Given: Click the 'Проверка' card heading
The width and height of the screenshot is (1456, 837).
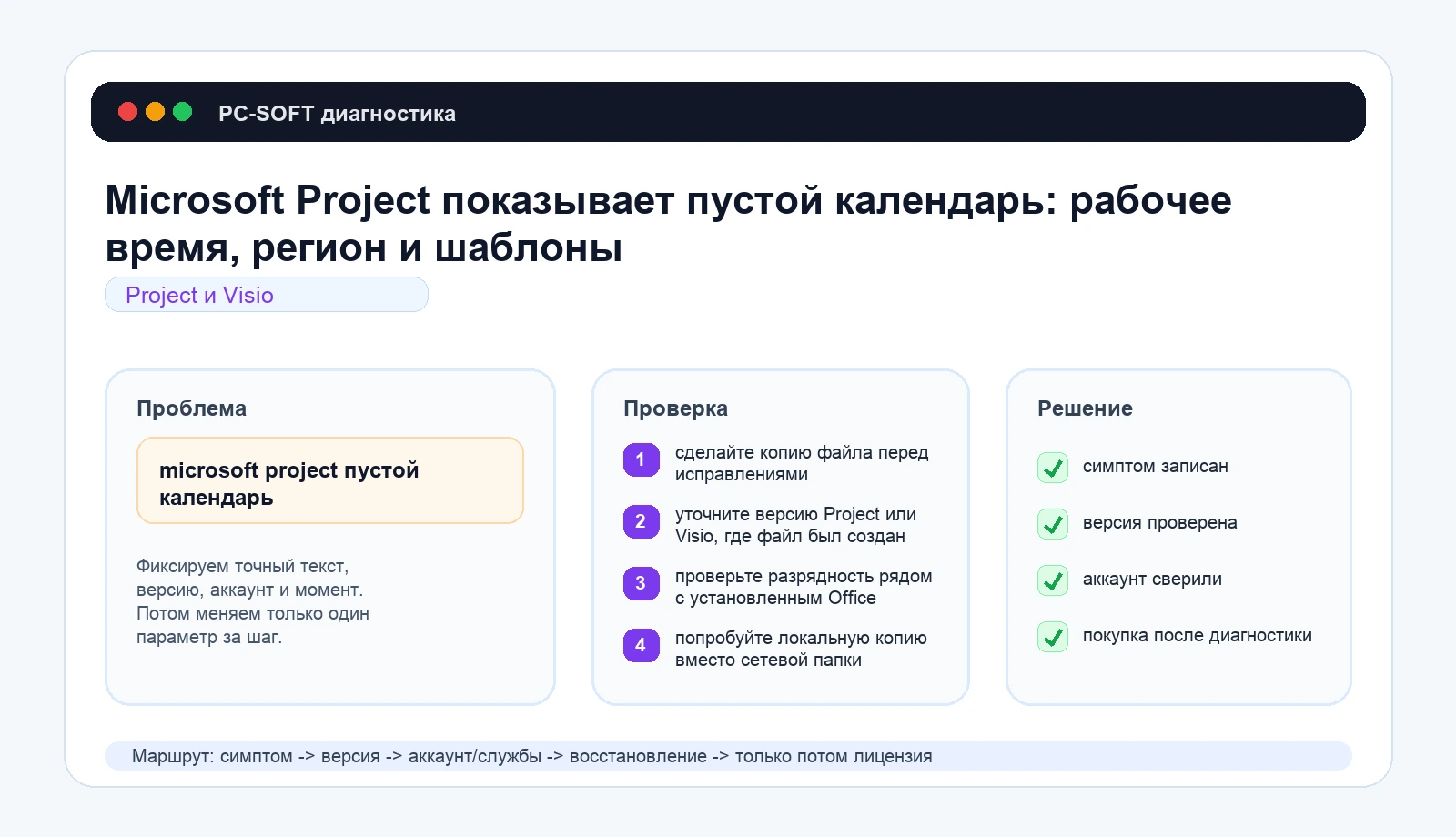Looking at the screenshot, I should [675, 408].
